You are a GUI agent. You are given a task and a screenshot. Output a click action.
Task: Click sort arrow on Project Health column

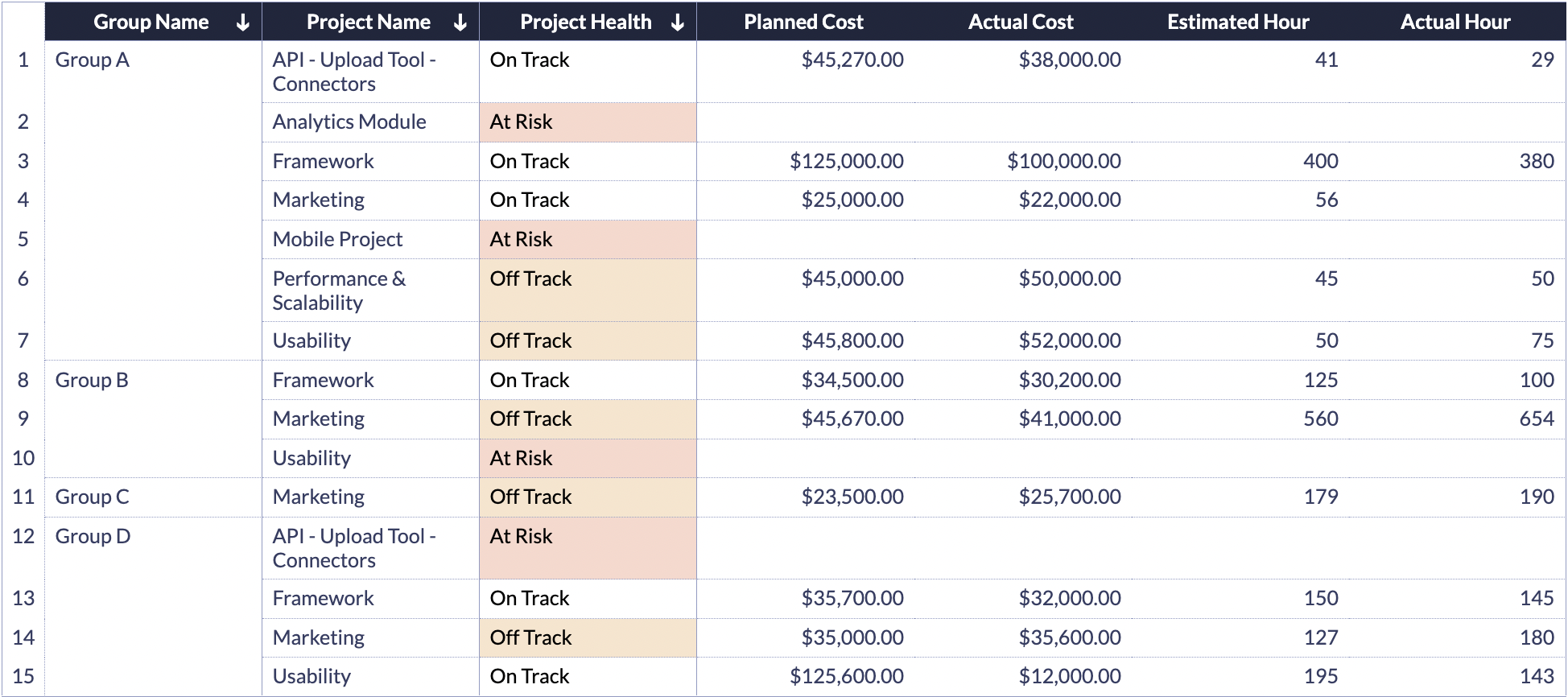(x=677, y=23)
